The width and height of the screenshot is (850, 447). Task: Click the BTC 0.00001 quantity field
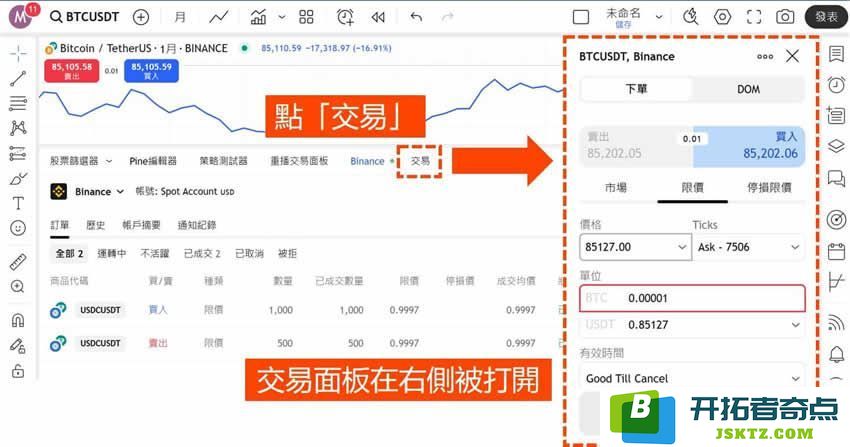pyautogui.click(x=692, y=298)
